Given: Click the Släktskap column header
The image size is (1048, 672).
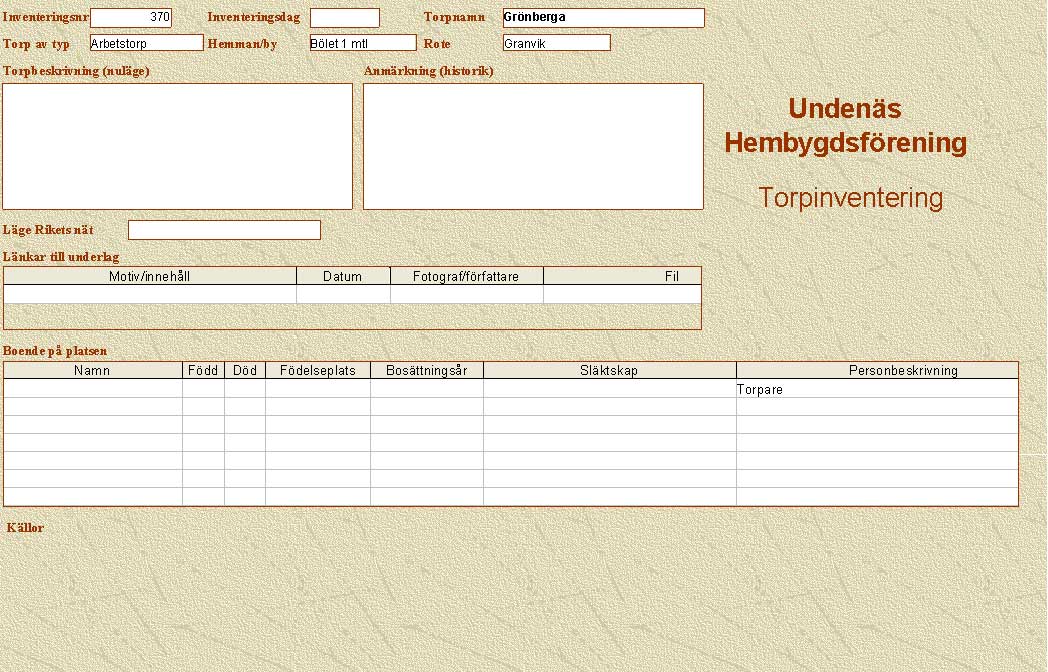Looking at the screenshot, I should (x=609, y=370).
